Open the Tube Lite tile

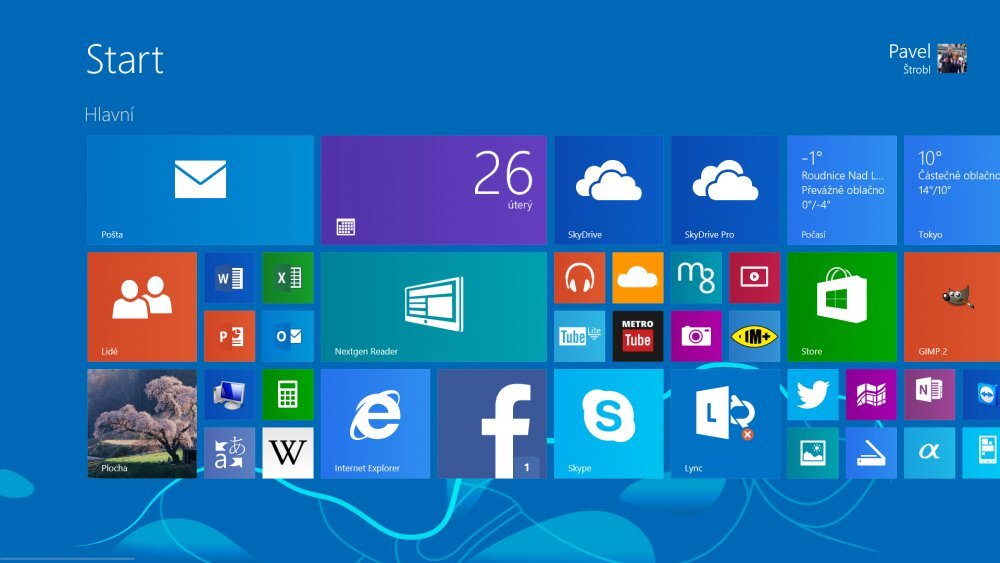580,336
